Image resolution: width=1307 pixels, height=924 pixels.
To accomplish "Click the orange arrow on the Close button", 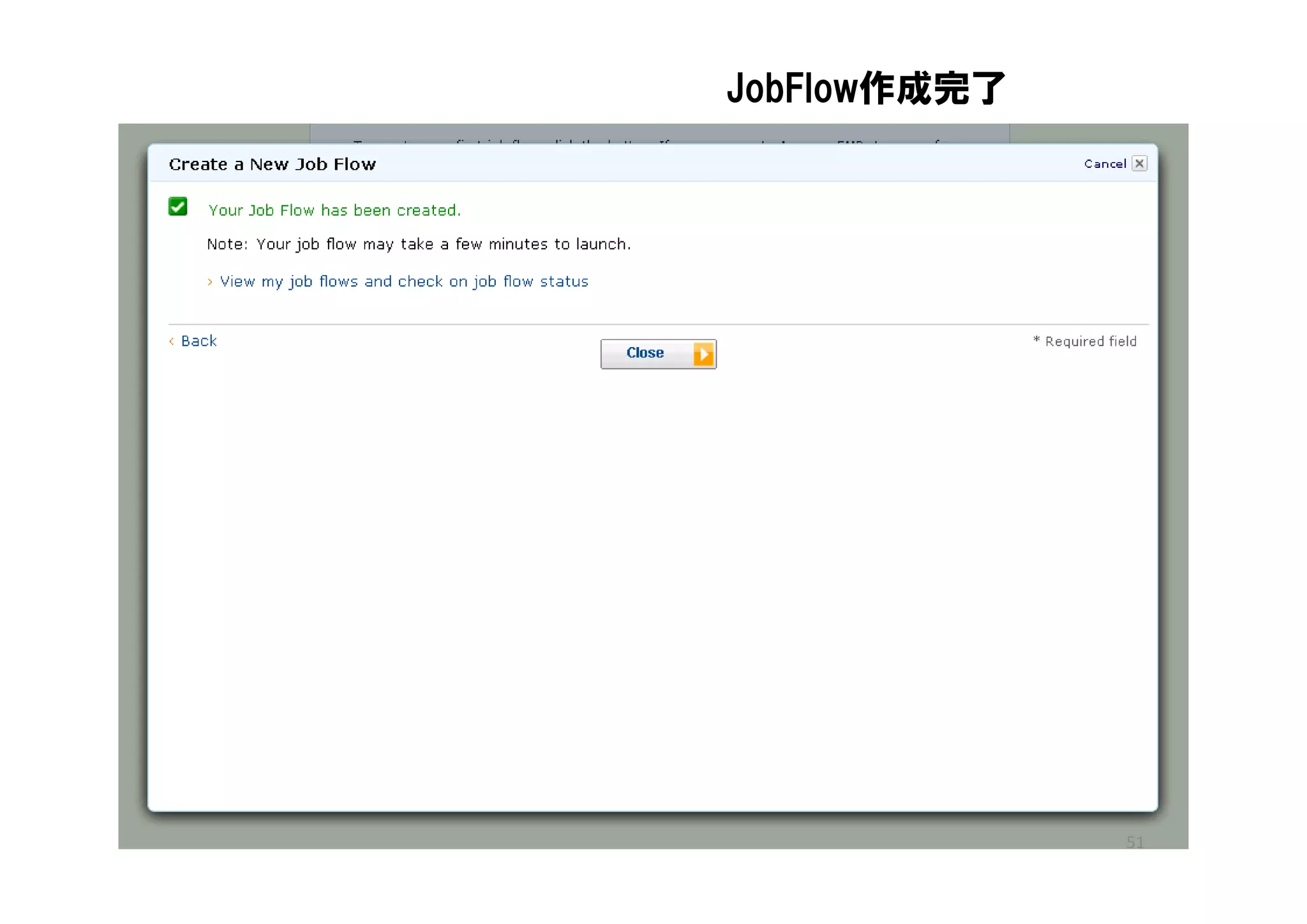I will click(x=703, y=354).
